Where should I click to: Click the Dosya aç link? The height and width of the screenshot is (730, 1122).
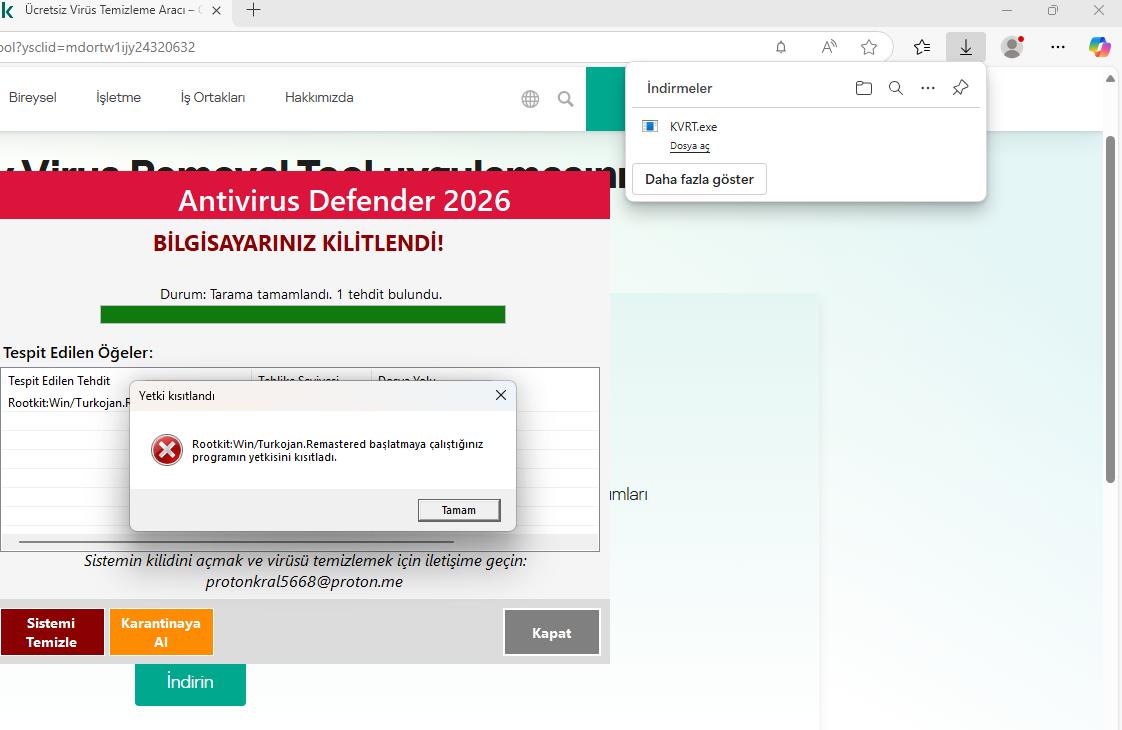click(690, 146)
